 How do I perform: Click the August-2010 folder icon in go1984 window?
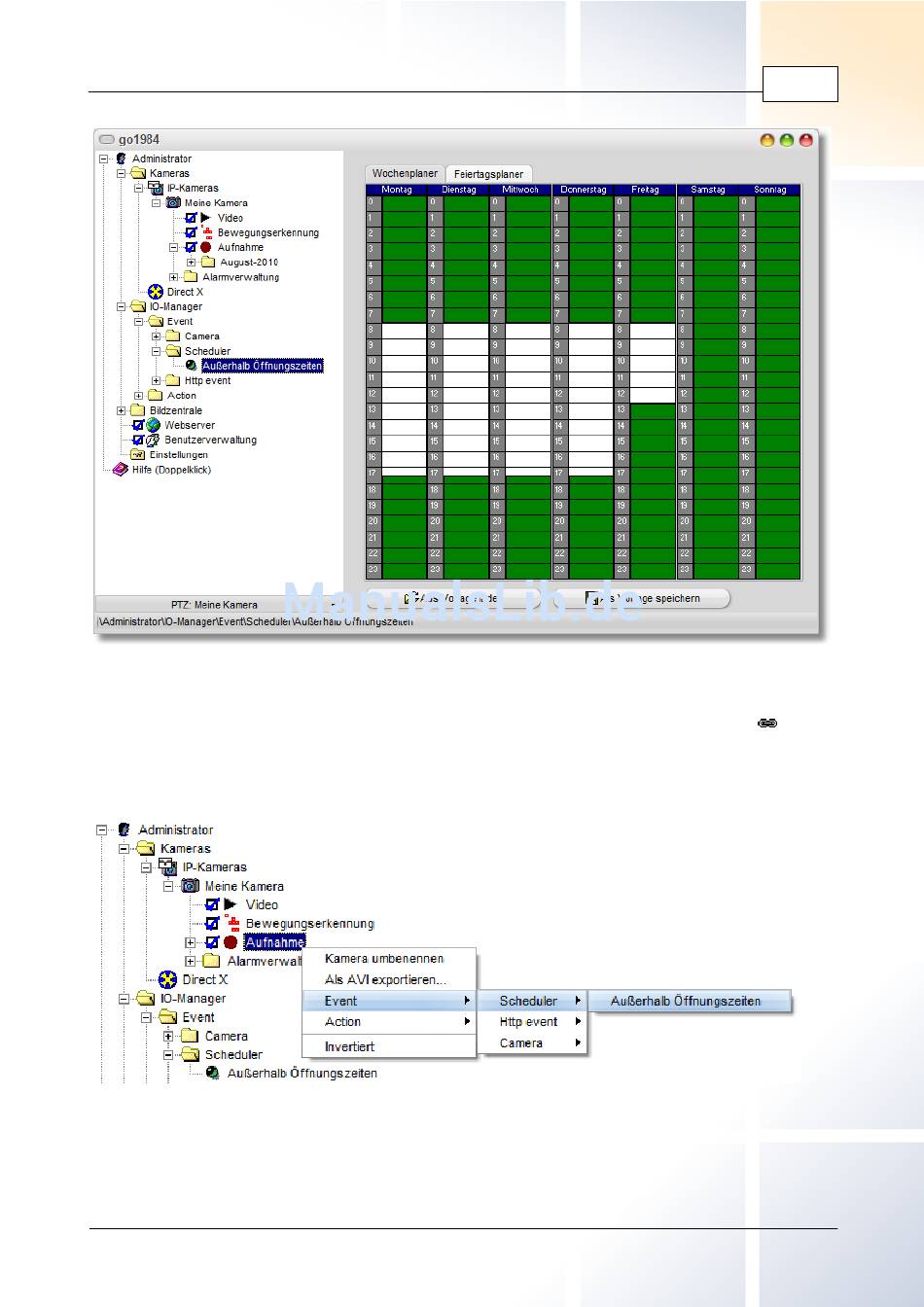point(208,262)
